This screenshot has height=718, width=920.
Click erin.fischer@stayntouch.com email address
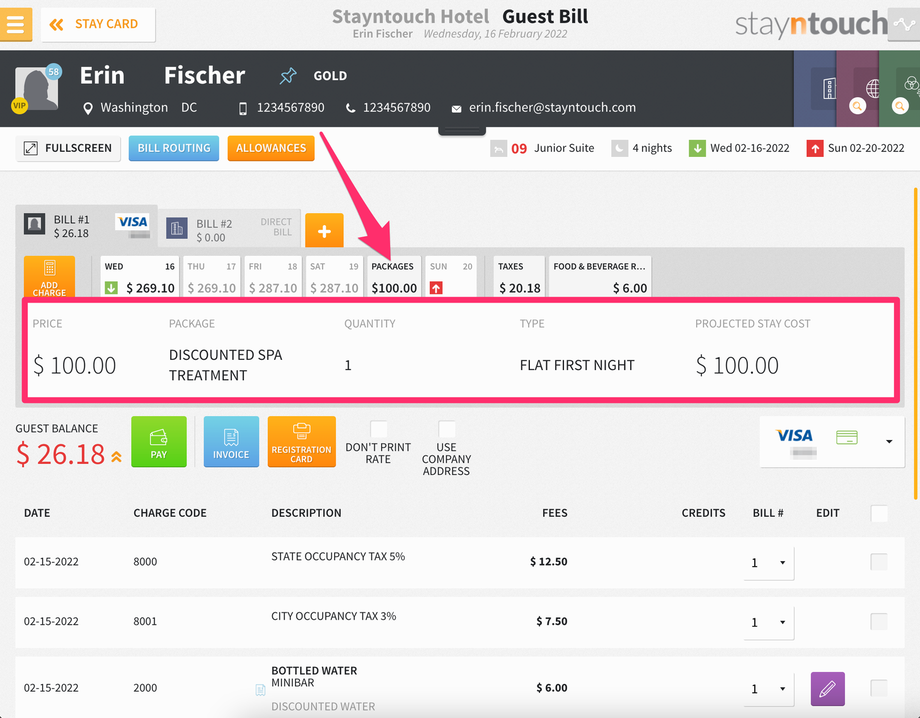pyautogui.click(x=552, y=108)
